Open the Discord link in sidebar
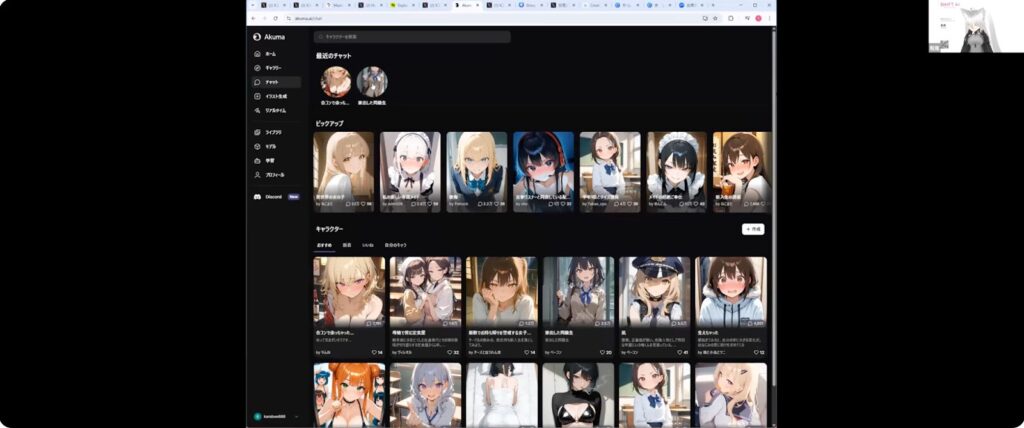Image resolution: width=1024 pixels, height=428 pixels. tap(270, 197)
